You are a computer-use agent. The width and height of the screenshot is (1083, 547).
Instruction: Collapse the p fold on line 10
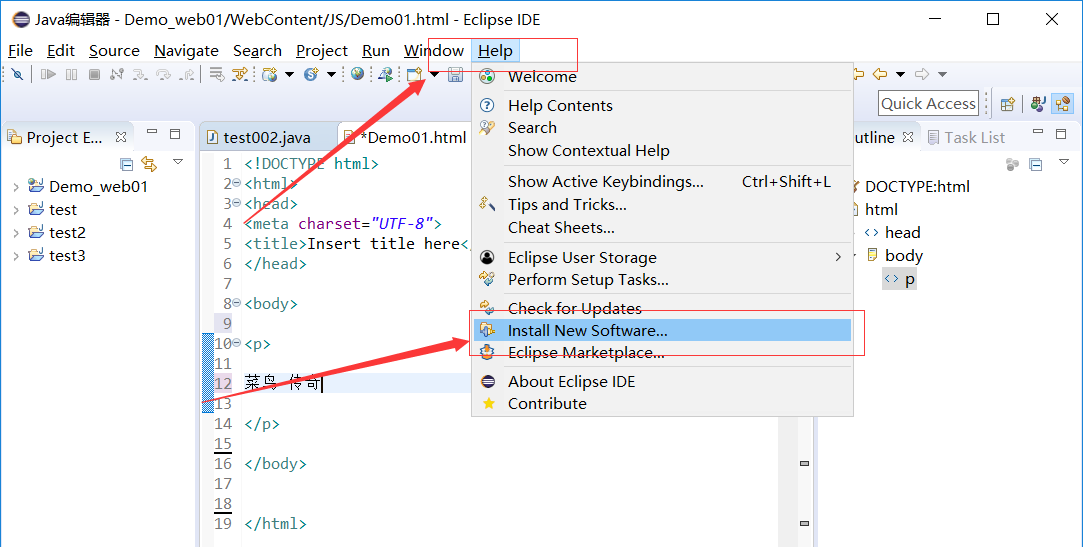[237, 343]
